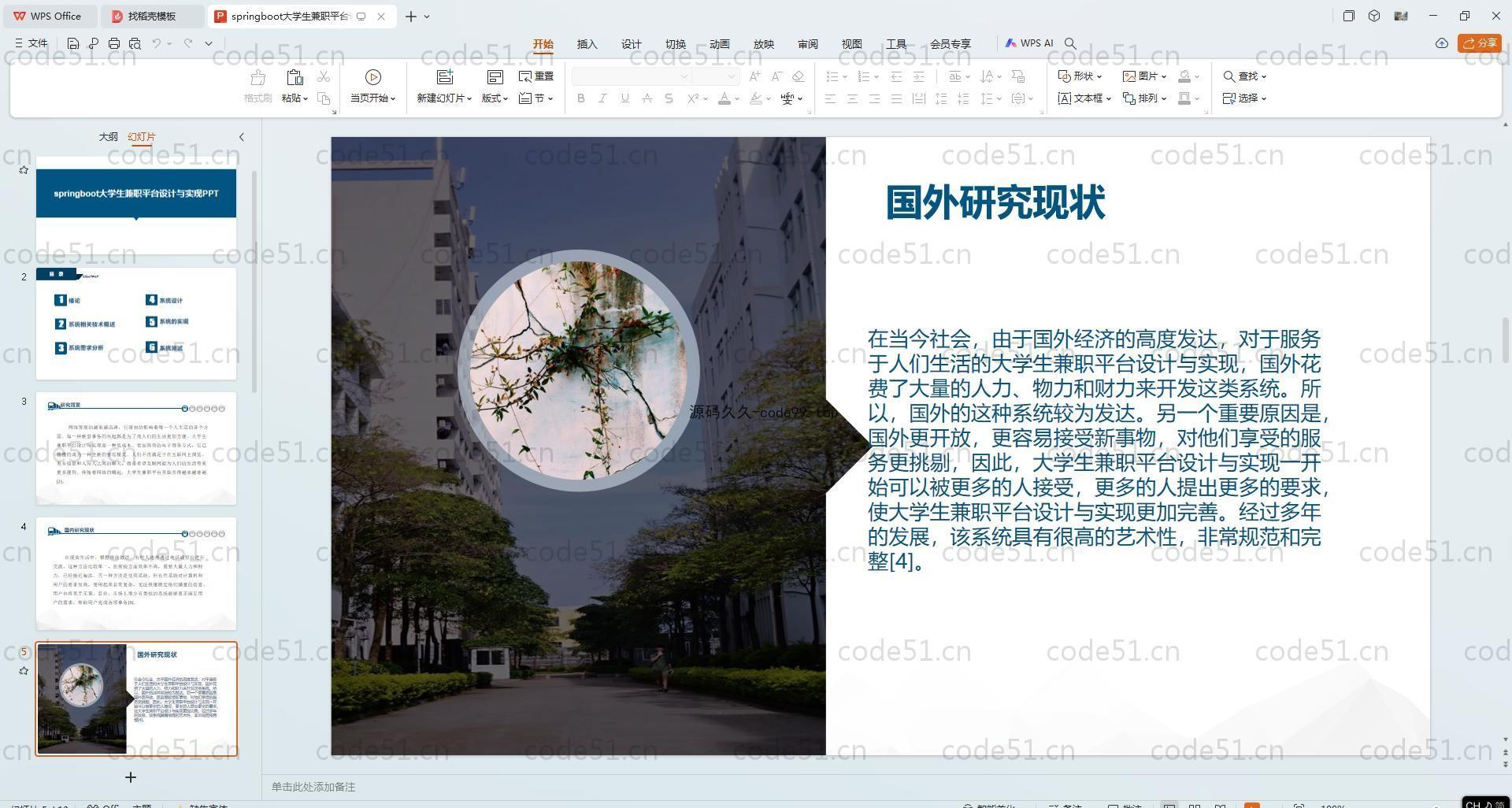Click the Text Box (文本框) button
Screen dimensions: 1512x808
(x=1084, y=98)
